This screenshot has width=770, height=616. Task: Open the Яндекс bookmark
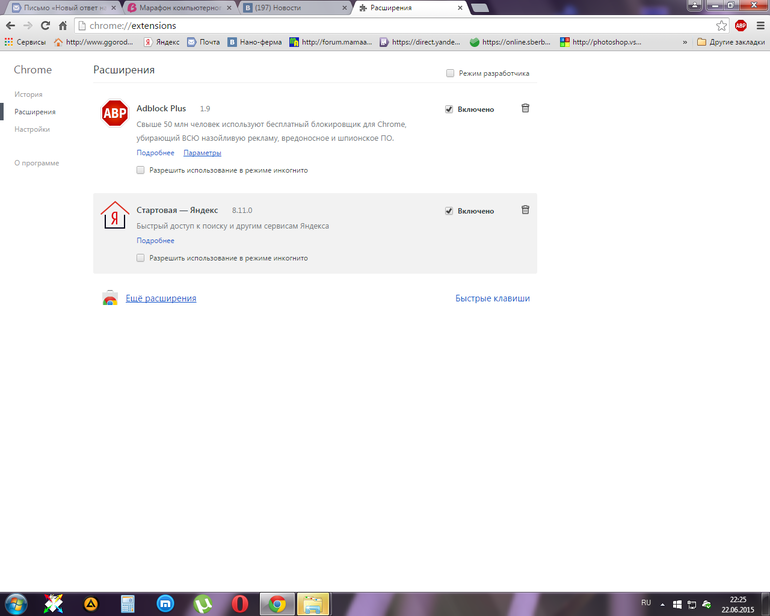pyautogui.click(x=162, y=42)
